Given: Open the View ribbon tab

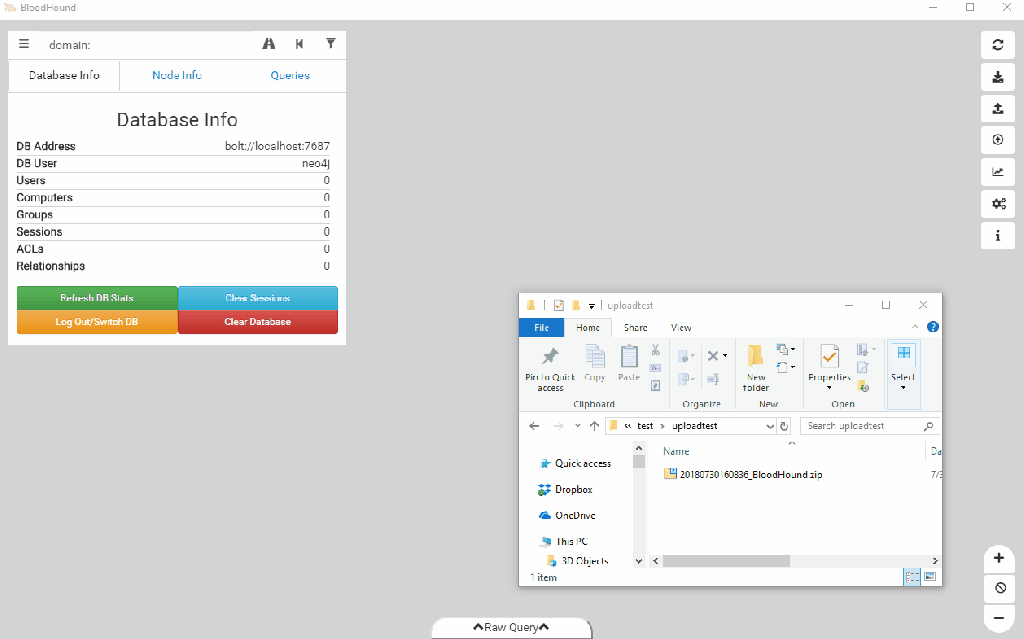Looking at the screenshot, I should [x=680, y=327].
